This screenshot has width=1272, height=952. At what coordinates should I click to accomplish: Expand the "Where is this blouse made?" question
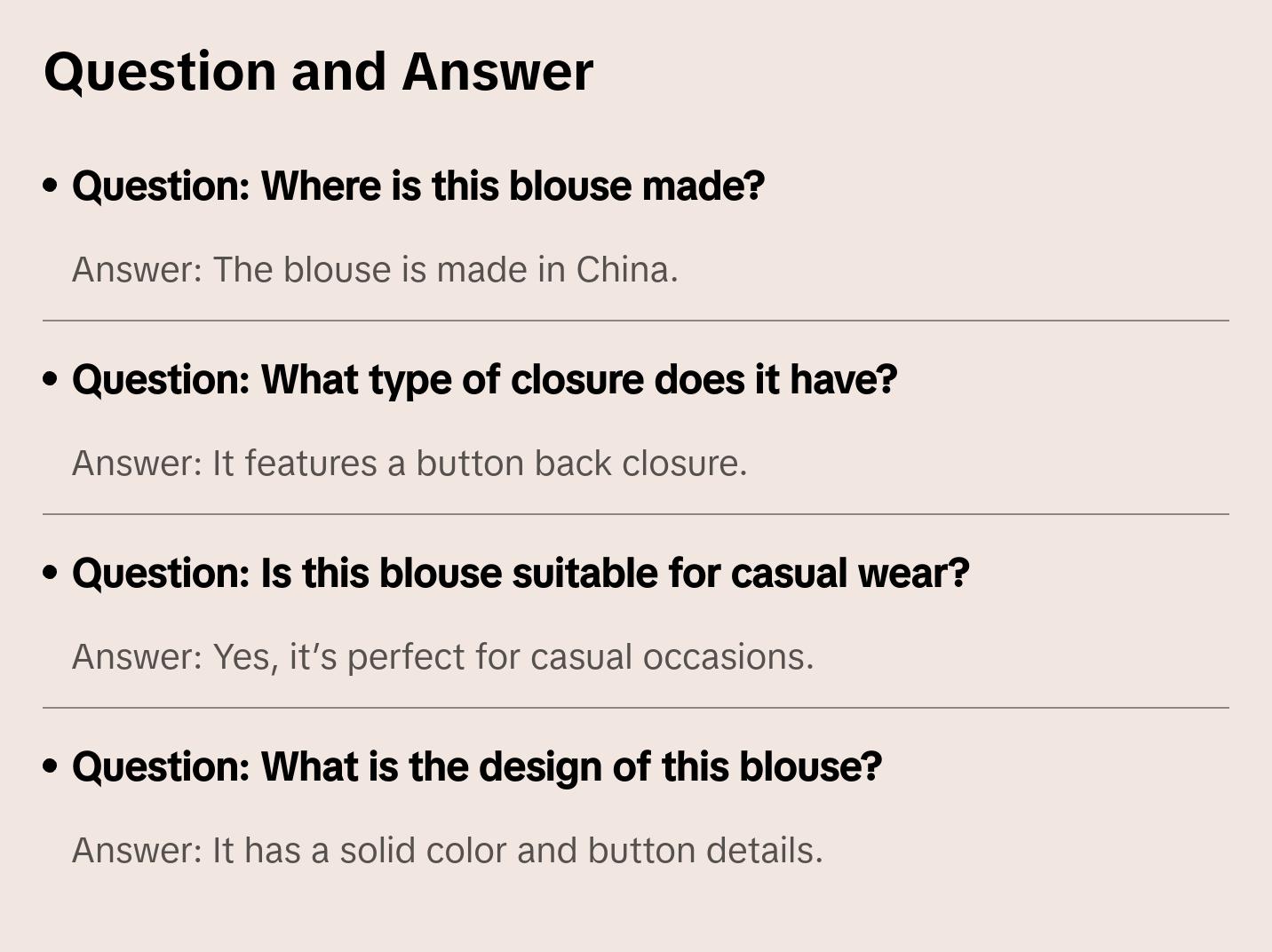click(417, 186)
